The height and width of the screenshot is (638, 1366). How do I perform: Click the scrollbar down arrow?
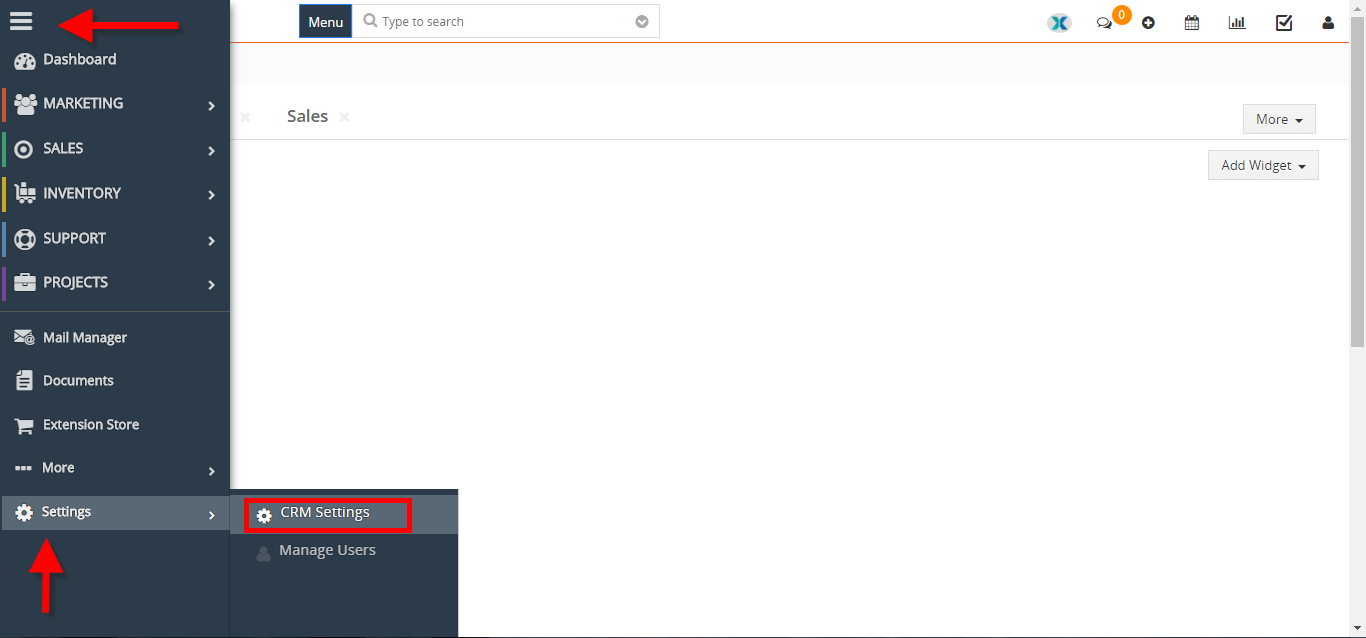[x=1357, y=629]
